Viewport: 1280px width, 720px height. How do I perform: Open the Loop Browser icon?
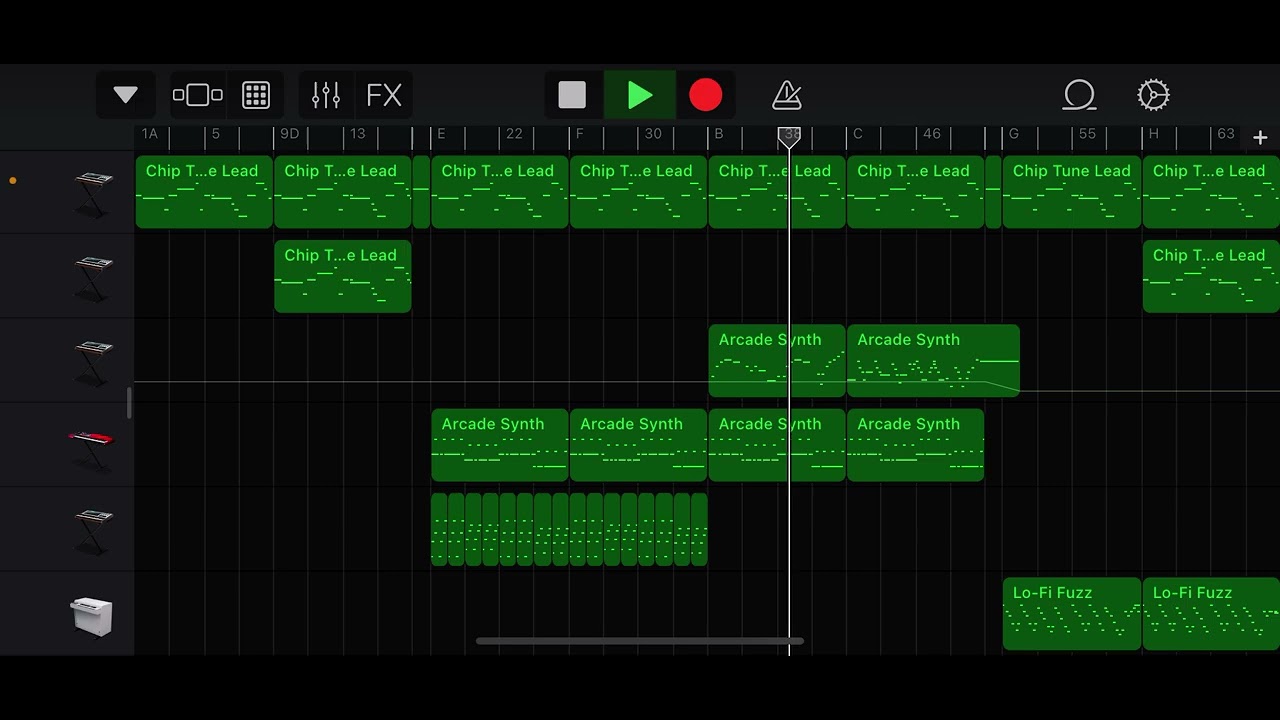(1080, 95)
